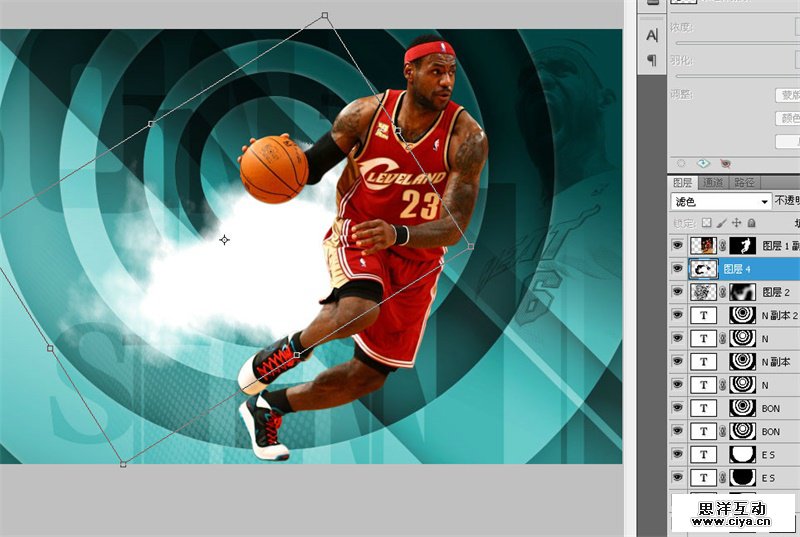Image resolution: width=800 pixels, height=537 pixels.
Task: Click the lock transparent pixels icon
Action: coord(707,222)
